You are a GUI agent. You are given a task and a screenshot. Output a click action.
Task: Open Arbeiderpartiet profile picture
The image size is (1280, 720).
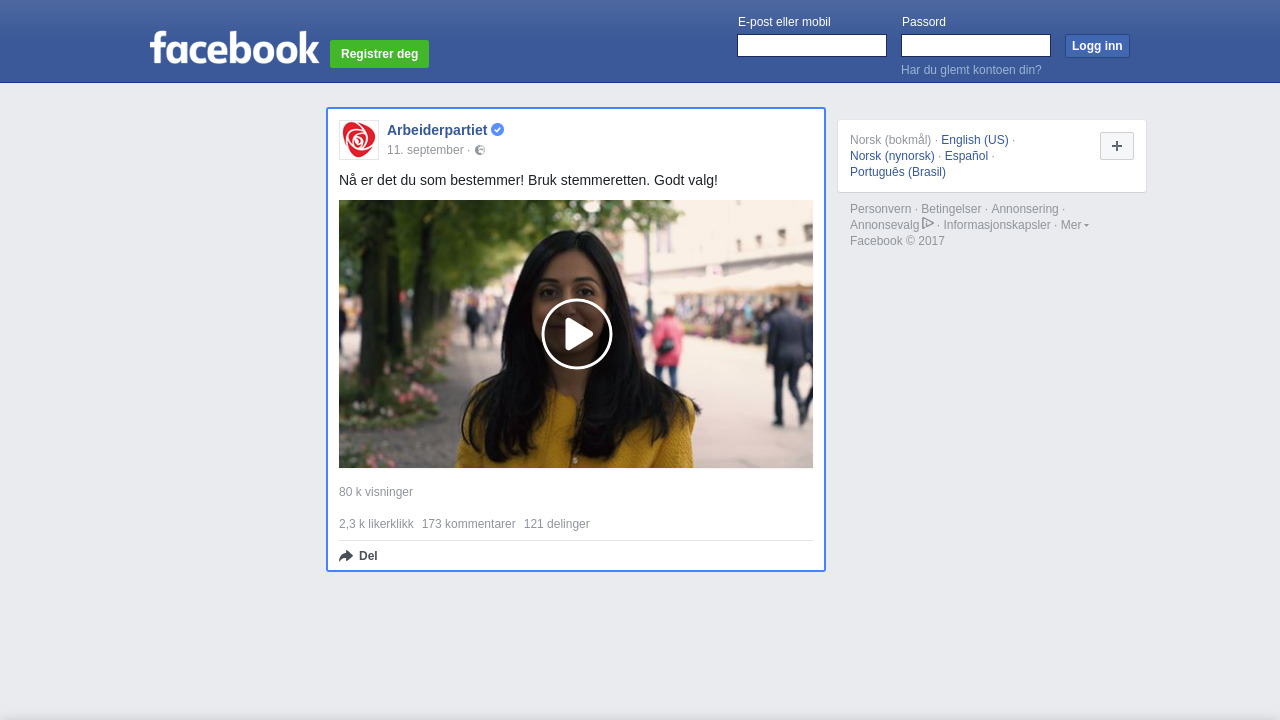359,140
